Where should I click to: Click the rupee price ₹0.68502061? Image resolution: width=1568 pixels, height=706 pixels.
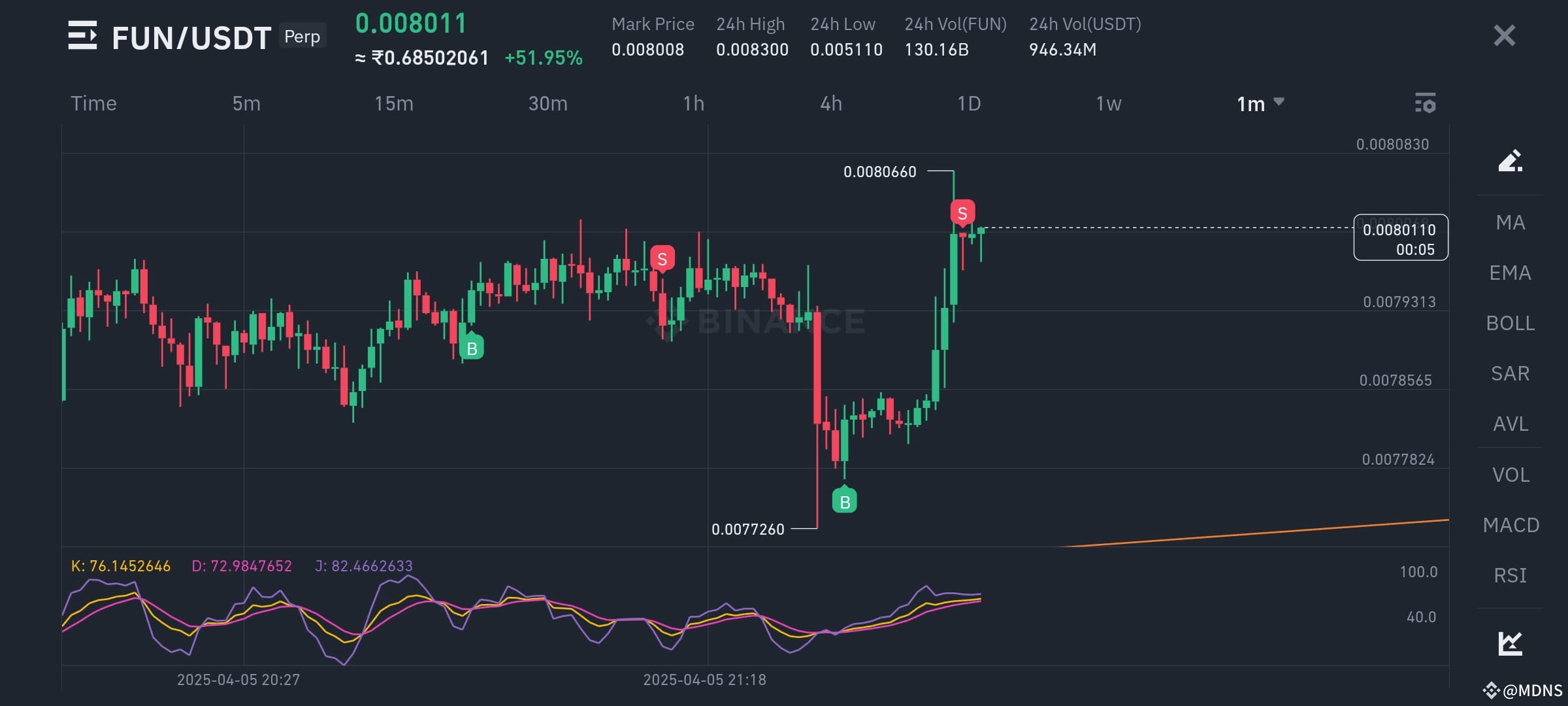tap(430, 58)
